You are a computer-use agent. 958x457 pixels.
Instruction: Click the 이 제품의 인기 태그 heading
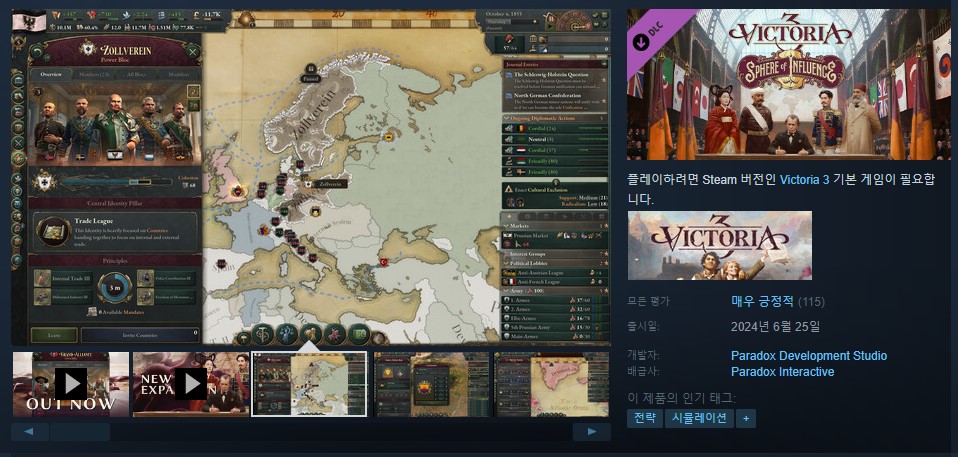[681, 398]
